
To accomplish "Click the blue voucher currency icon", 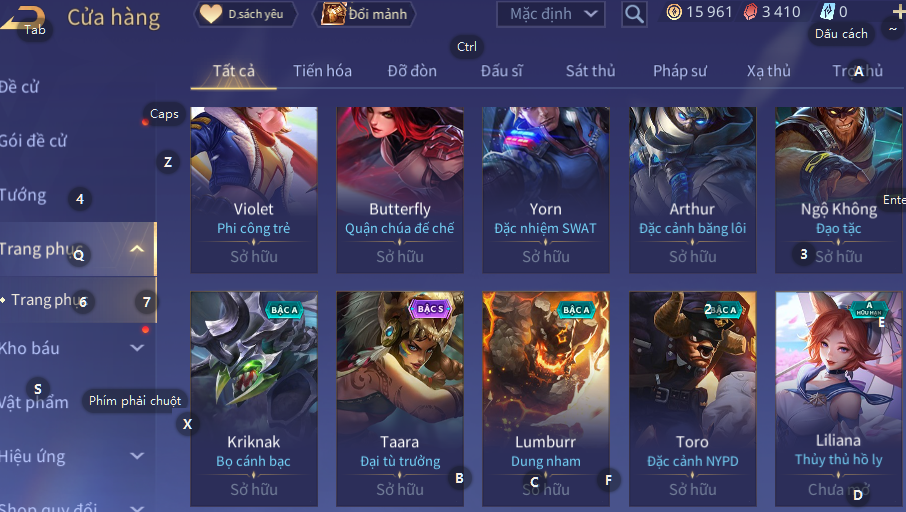I will 827,12.
